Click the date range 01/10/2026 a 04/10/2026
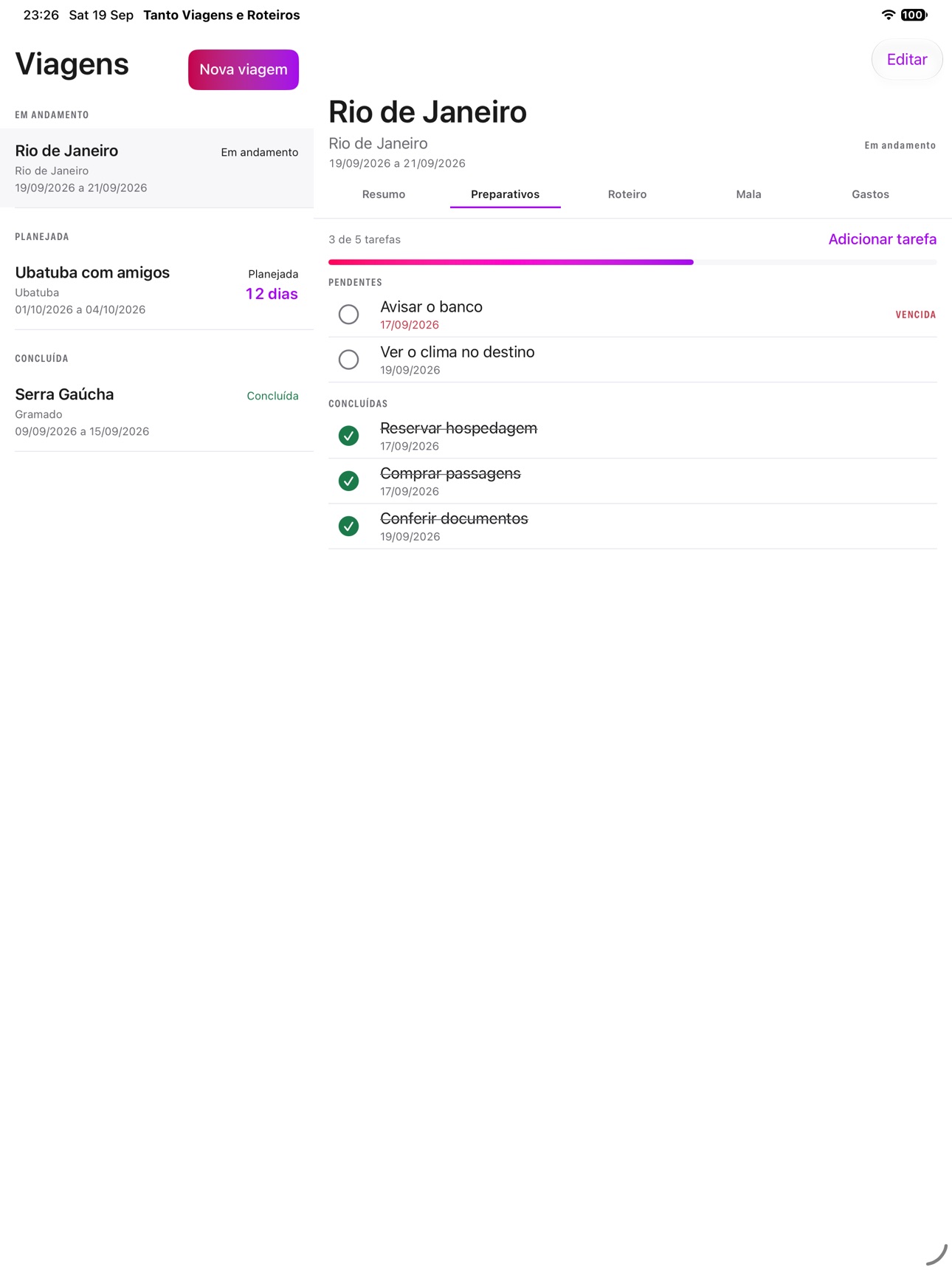Image resolution: width=952 pixels, height=1270 pixels. point(80,309)
